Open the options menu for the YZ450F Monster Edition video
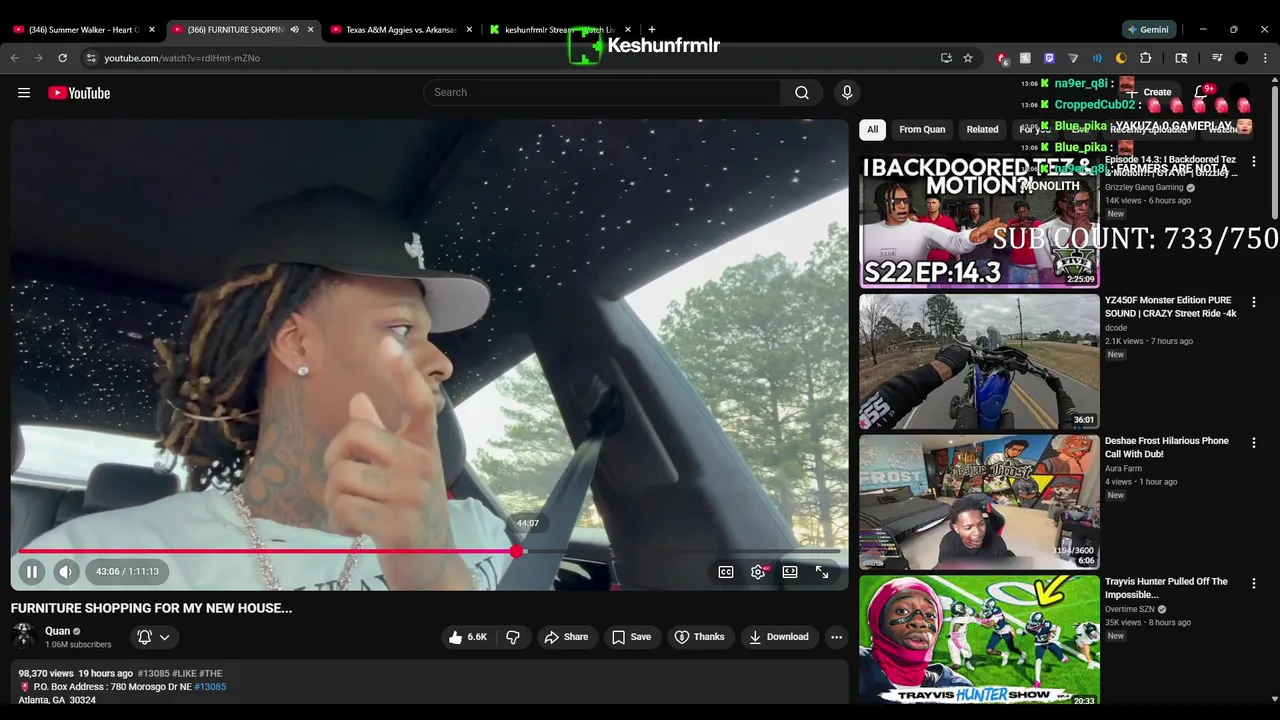The image size is (1280, 720). 1254,302
